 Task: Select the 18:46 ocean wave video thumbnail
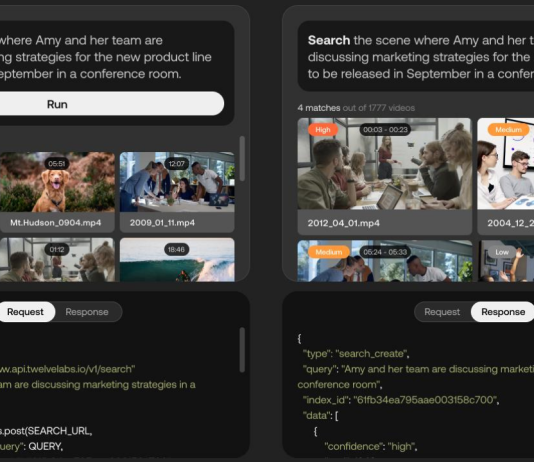tap(177, 260)
